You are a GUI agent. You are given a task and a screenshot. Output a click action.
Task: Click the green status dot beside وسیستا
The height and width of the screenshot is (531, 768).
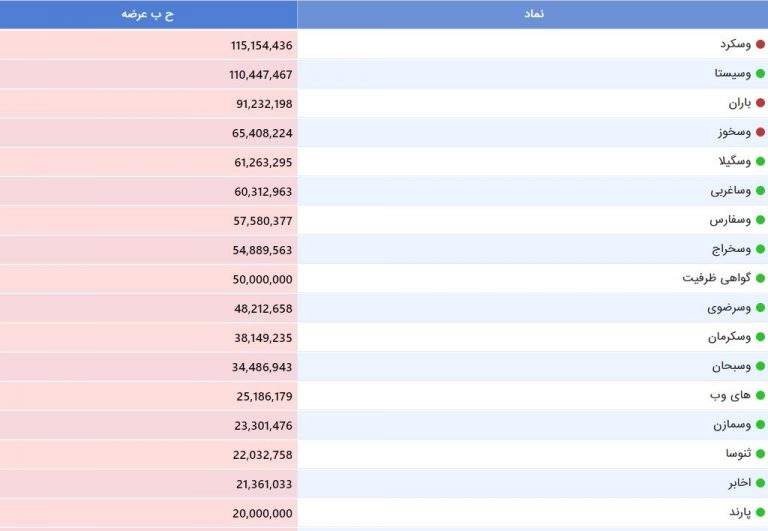[760, 74]
